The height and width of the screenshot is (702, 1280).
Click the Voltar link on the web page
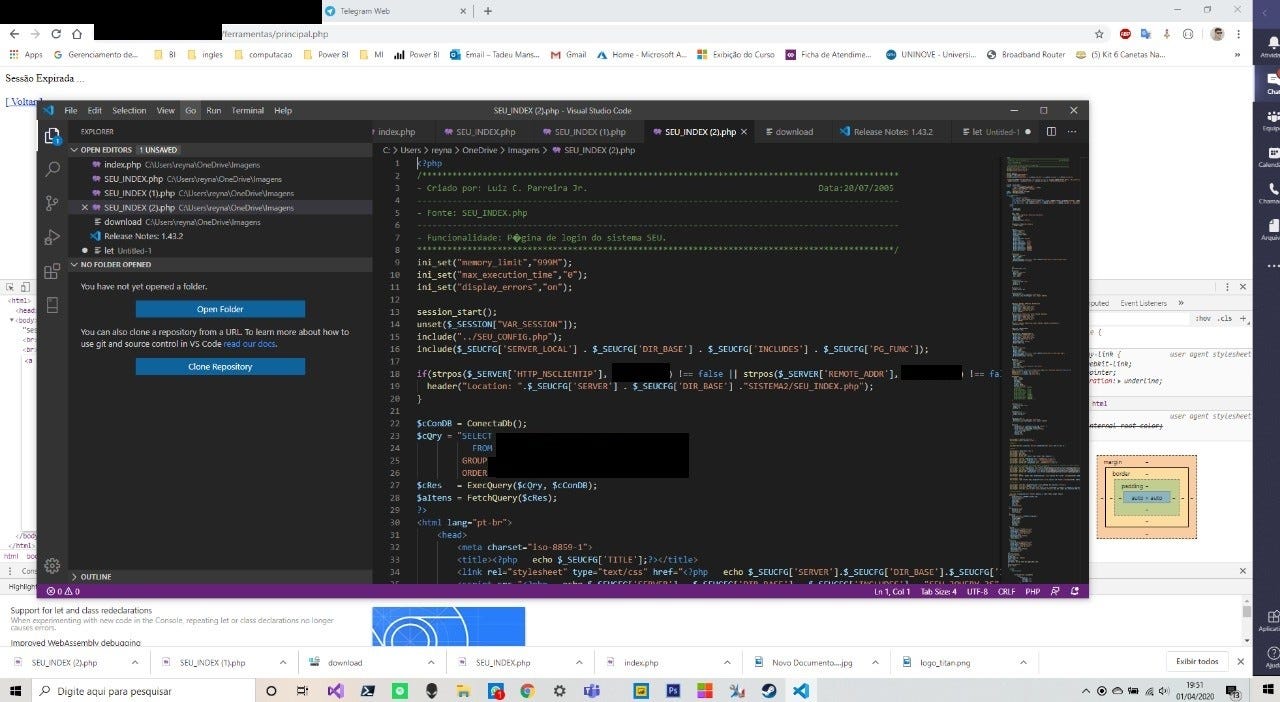pos(24,102)
